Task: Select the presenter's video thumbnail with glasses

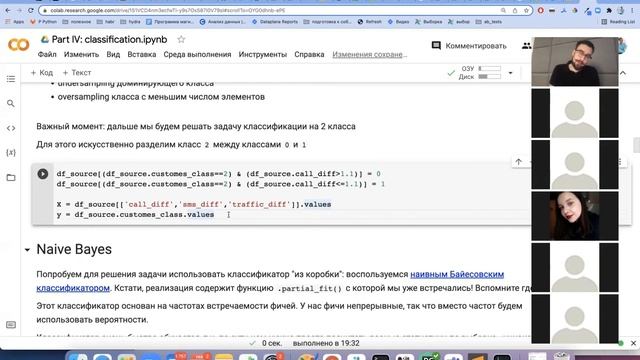Action: click(575, 62)
